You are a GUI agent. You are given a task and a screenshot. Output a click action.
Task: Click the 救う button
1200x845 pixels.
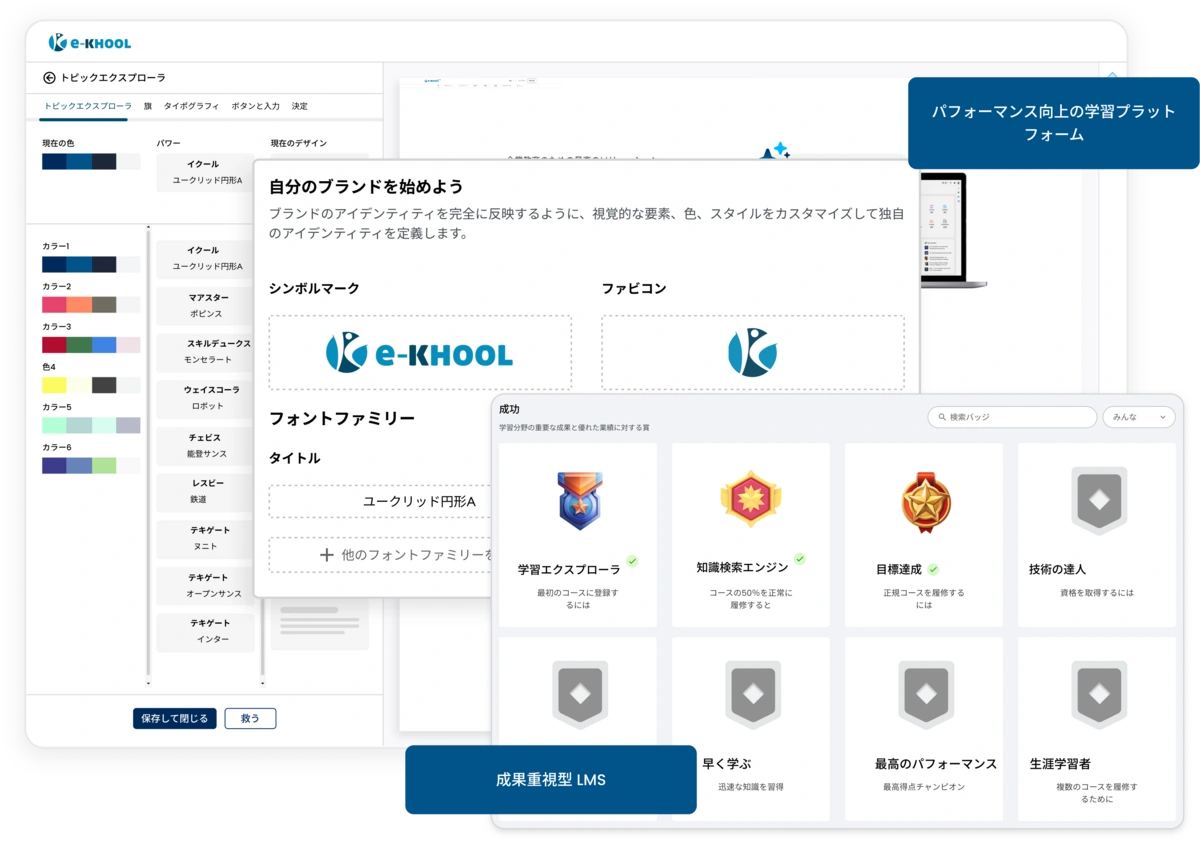click(250, 718)
